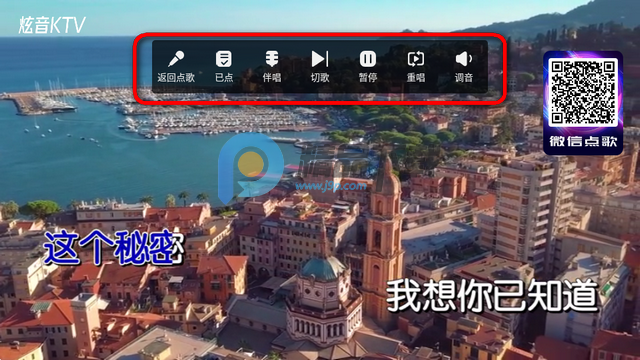The height and width of the screenshot is (360, 640).
Task: Click the 微信点歌 QR code
Action: click(583, 92)
